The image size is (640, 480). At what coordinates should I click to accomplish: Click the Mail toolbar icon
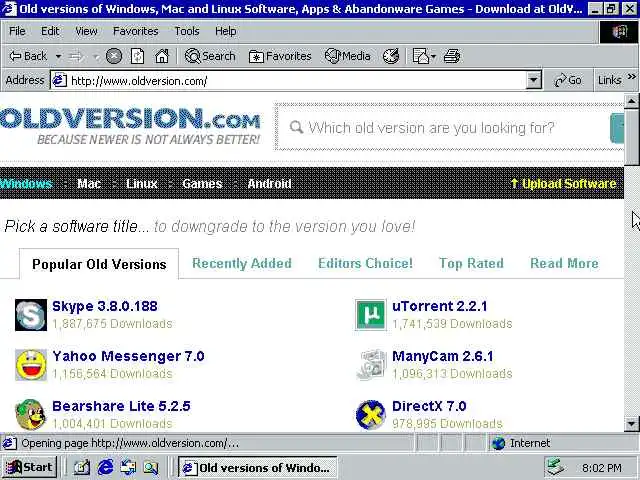pyautogui.click(x=421, y=56)
